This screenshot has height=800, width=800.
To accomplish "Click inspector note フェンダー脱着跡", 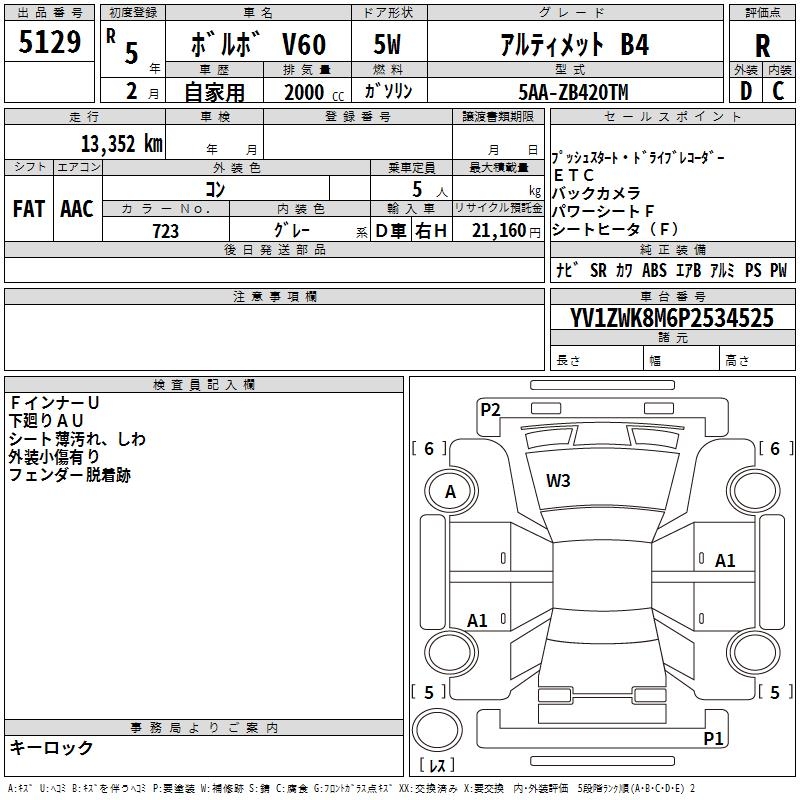I will pos(69,475).
